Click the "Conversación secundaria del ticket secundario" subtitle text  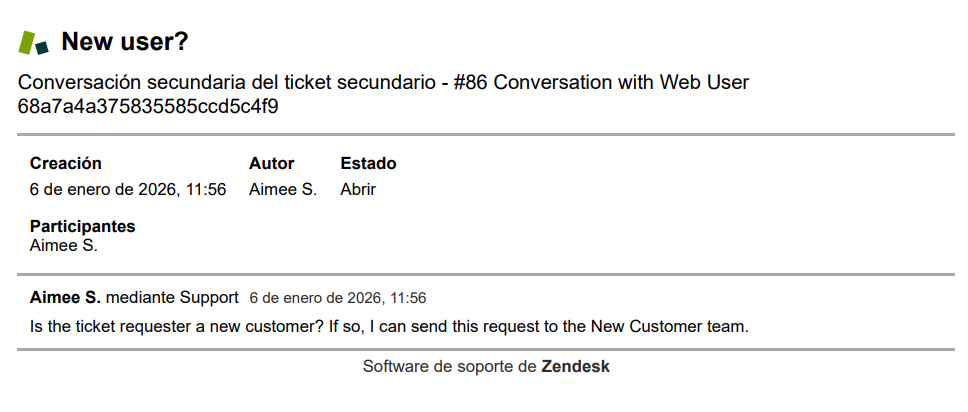227,83
